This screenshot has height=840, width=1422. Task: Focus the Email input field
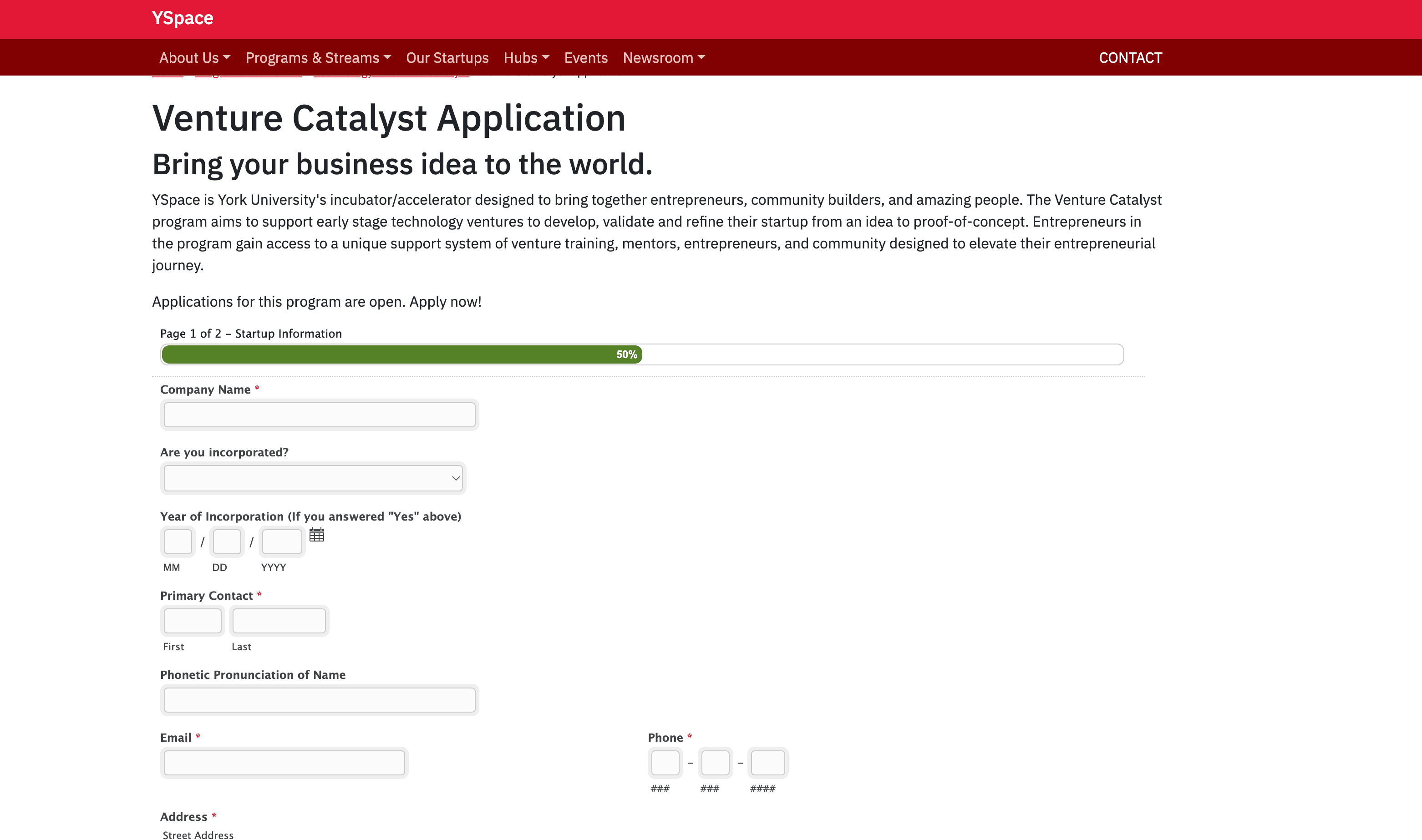(284, 763)
